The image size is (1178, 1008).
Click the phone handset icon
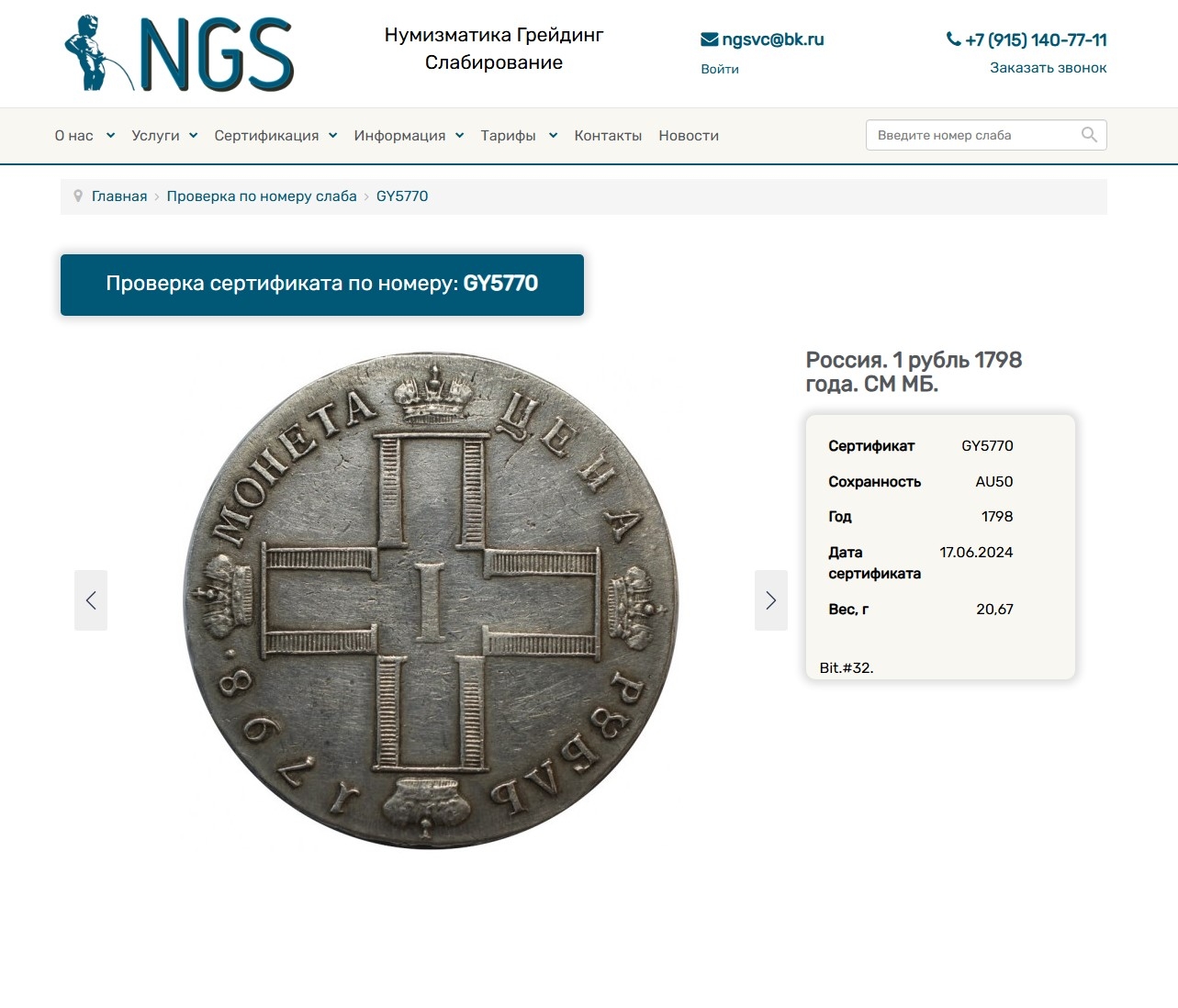[x=953, y=39]
